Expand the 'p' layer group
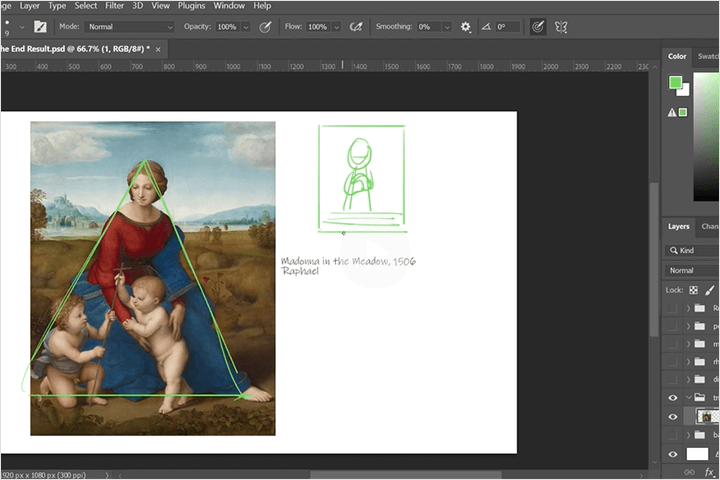 click(x=688, y=326)
